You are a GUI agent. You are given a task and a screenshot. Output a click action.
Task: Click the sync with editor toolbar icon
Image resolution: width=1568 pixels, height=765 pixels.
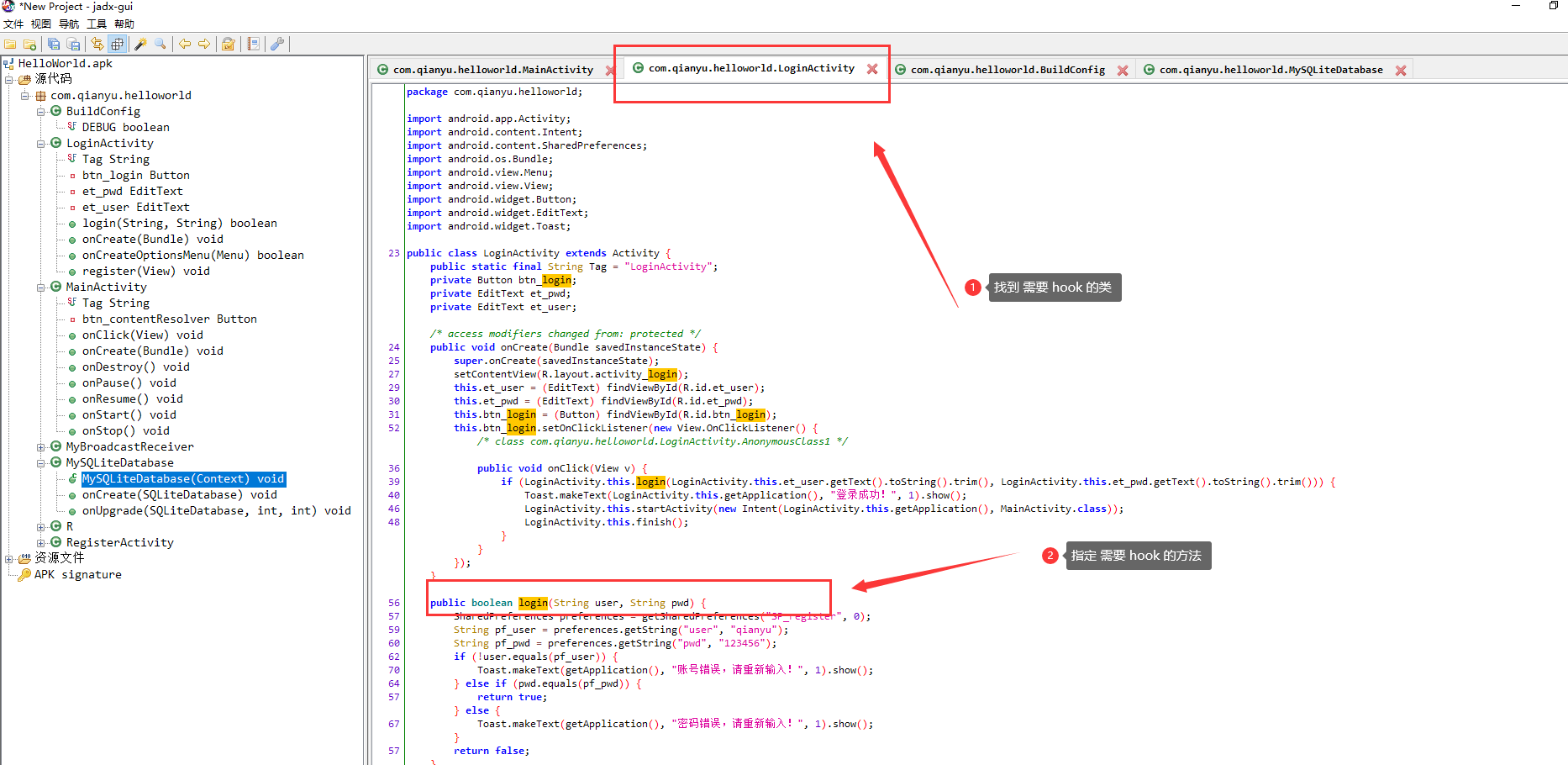click(97, 44)
